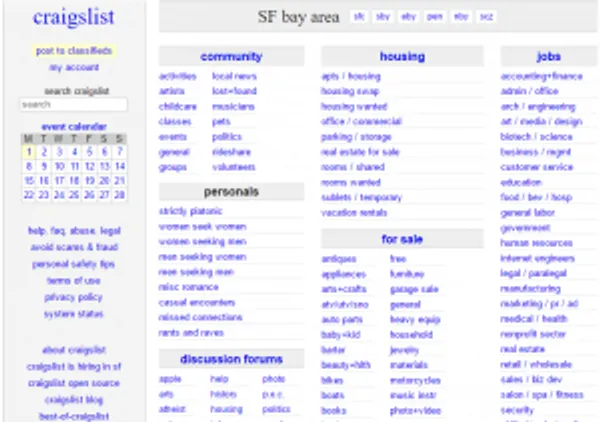Open the for sale section header
The width and height of the screenshot is (600, 422).
402,240
